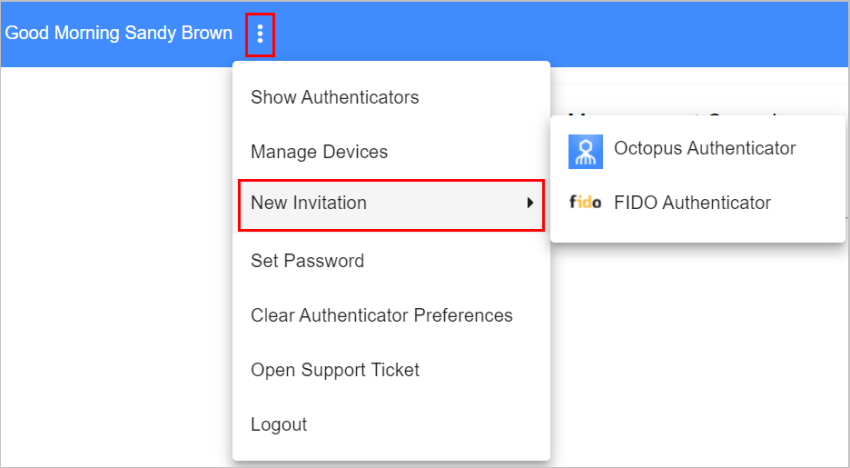Click blank white area below the authenticator submenu

[x=699, y=352]
